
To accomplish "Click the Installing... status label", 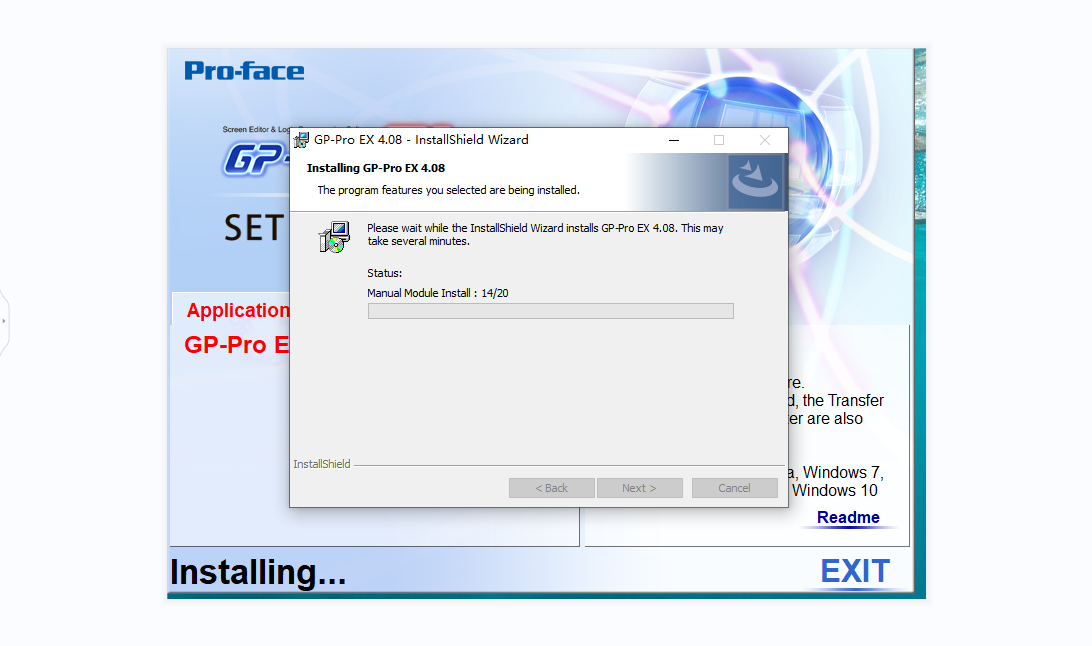I will [258, 573].
